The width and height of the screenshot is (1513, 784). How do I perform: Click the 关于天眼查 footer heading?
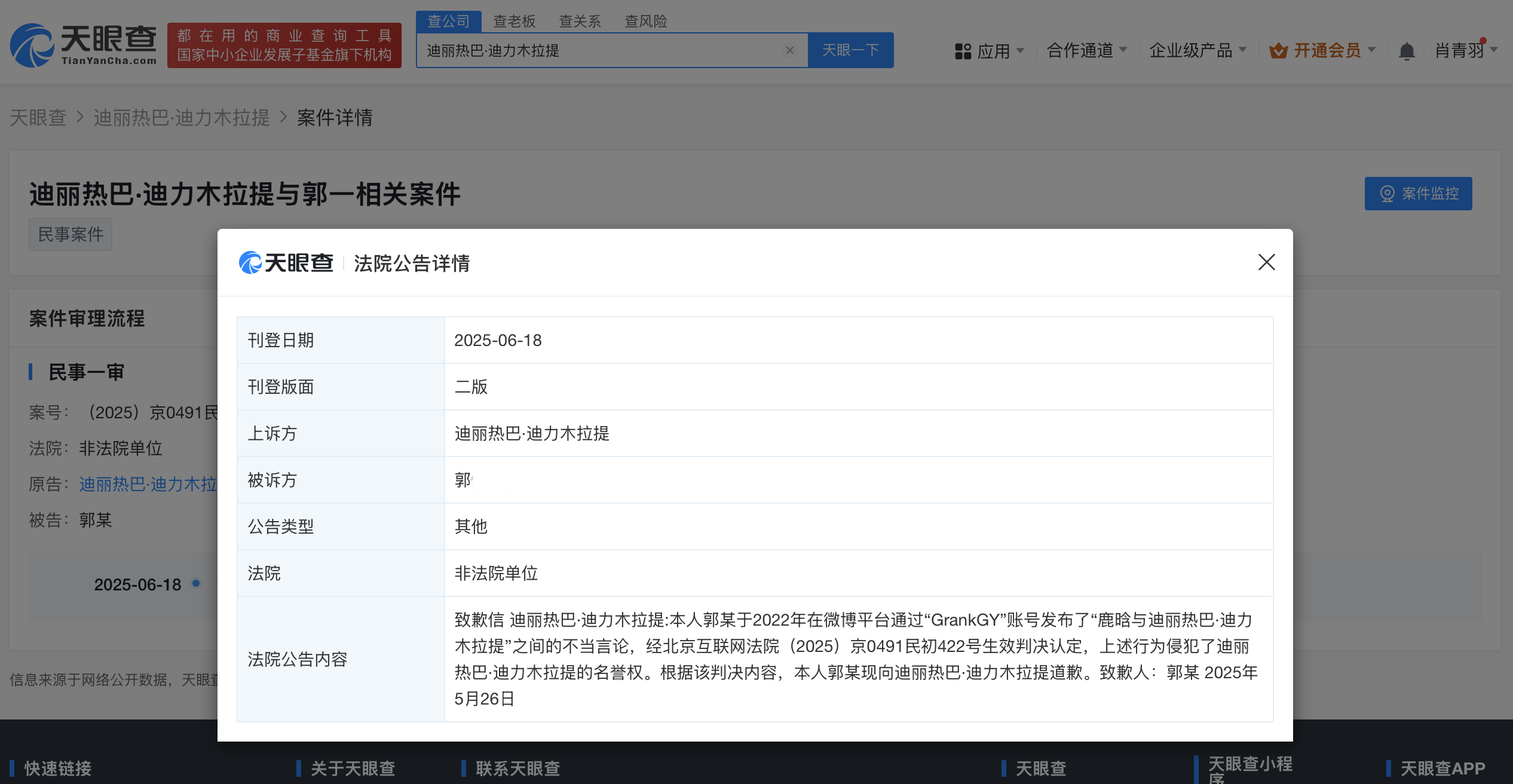tap(353, 768)
